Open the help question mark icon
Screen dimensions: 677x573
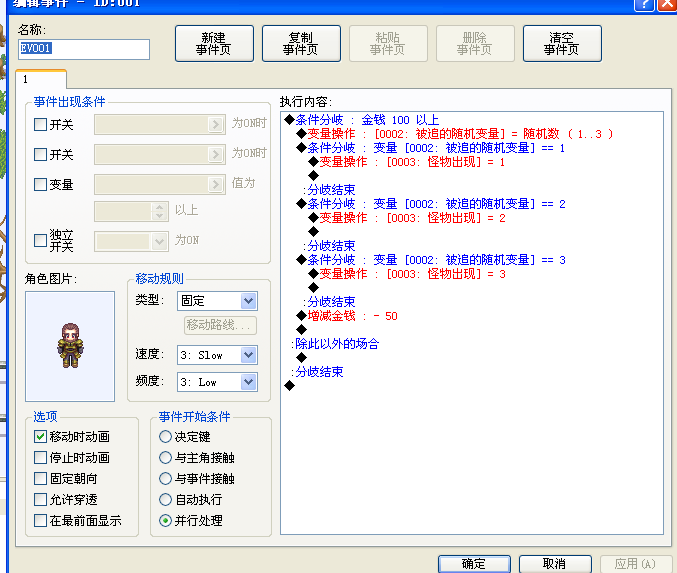click(644, 5)
